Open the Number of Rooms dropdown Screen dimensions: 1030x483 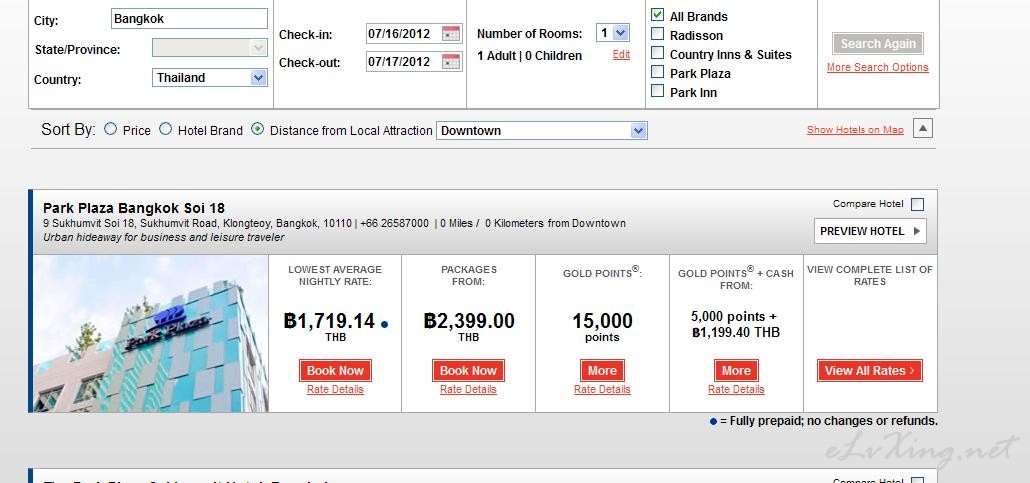coord(612,32)
